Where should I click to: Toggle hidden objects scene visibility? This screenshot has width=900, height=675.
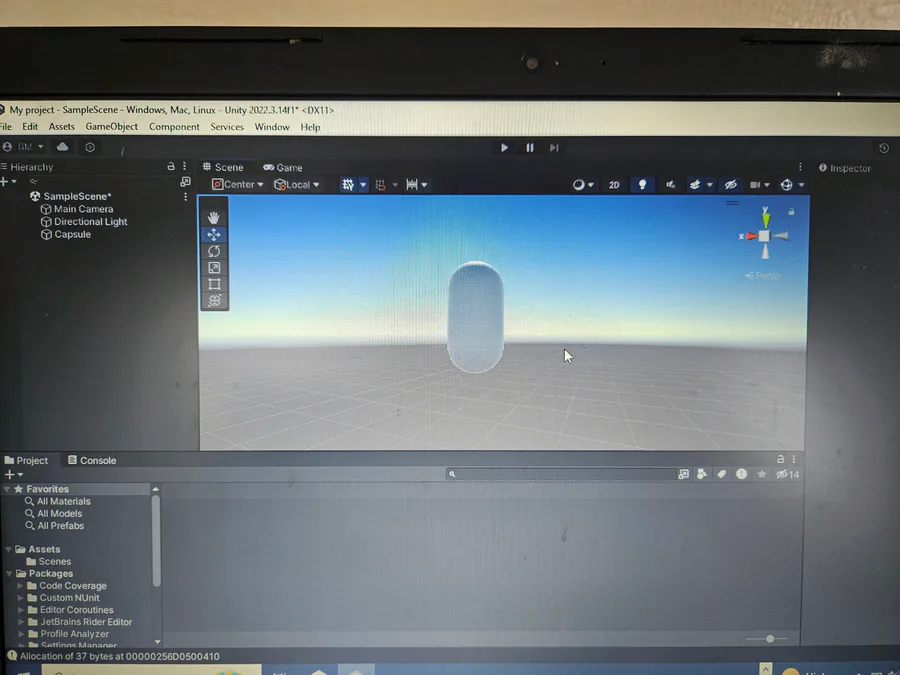(730, 184)
